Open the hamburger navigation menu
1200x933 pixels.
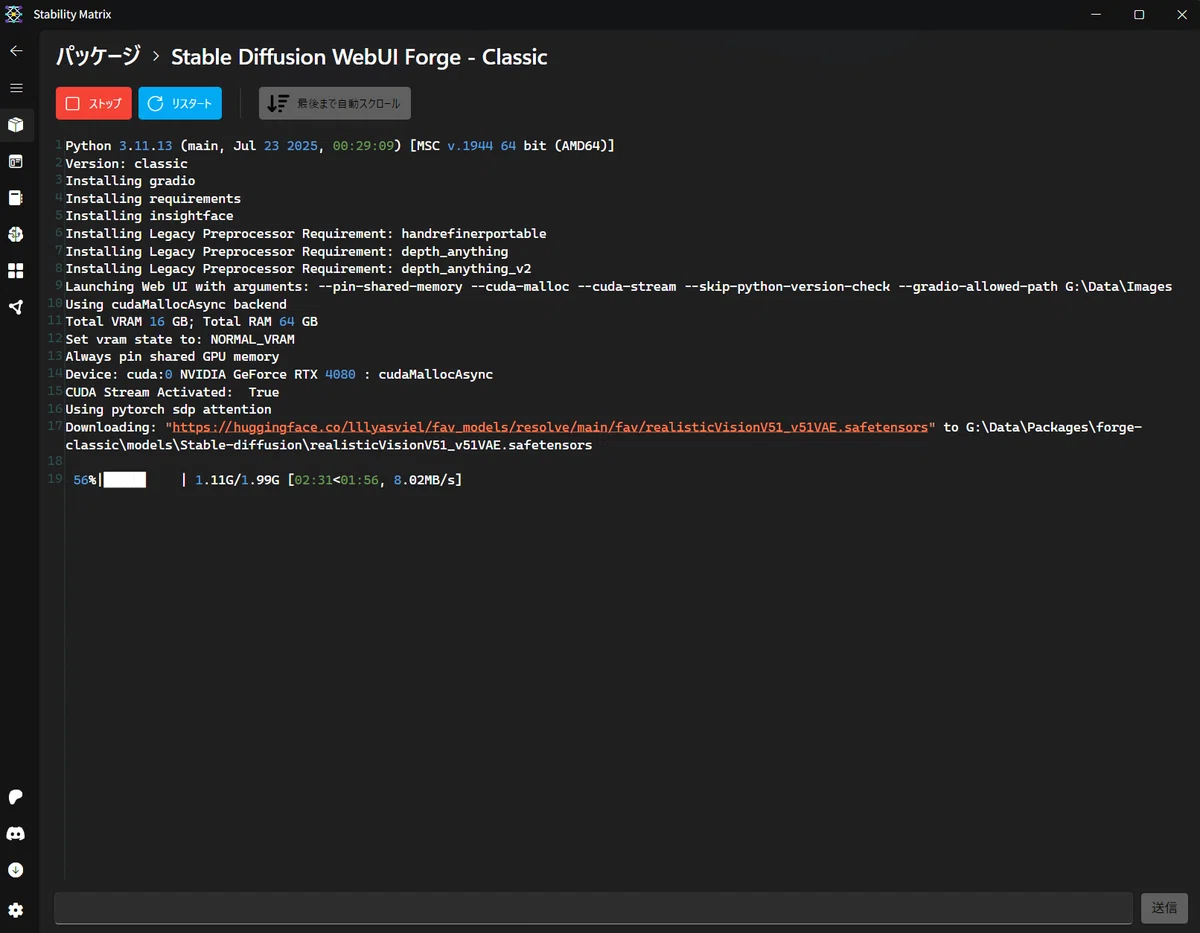16,88
